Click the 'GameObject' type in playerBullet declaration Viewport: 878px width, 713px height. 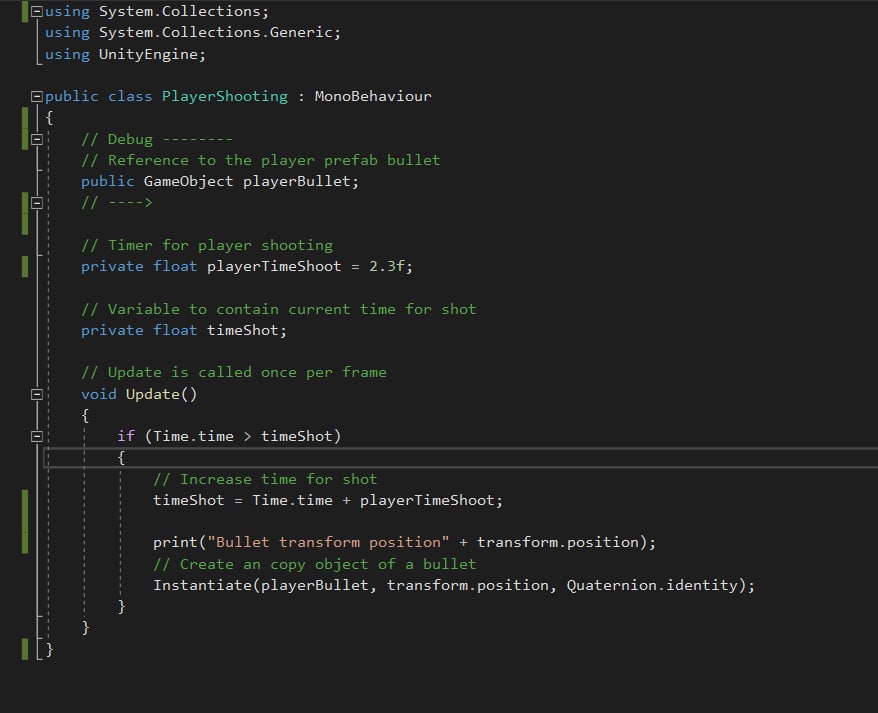click(x=188, y=181)
